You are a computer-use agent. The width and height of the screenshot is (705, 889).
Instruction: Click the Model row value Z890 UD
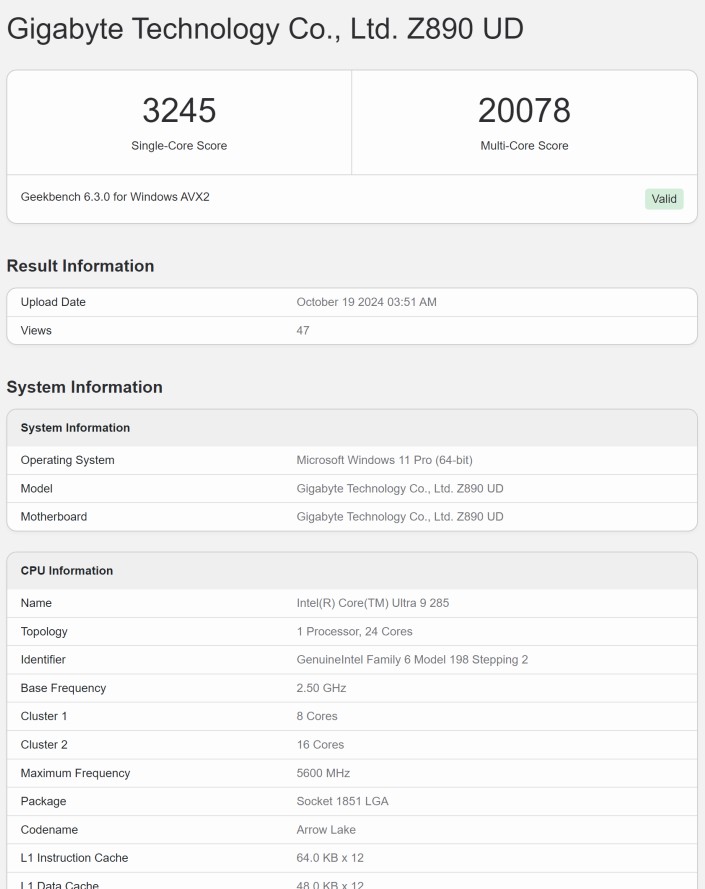click(400, 489)
